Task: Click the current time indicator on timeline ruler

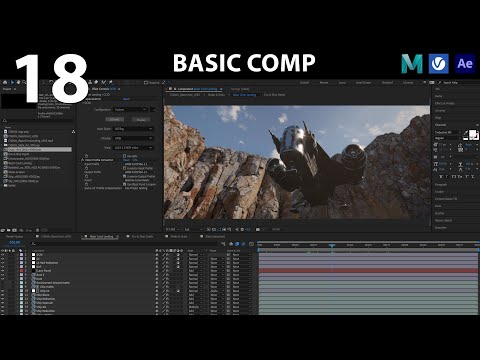Action: tap(332, 245)
